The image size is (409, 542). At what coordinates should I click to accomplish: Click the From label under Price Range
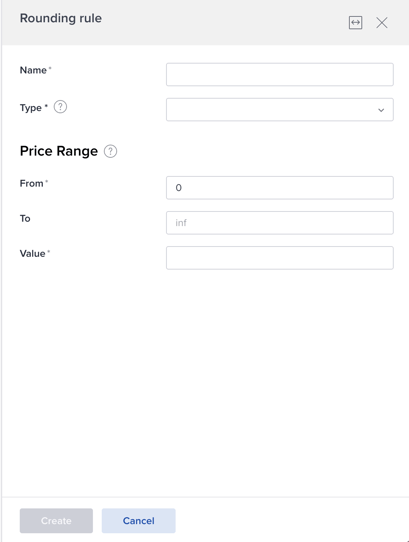pyautogui.click(x=31, y=184)
